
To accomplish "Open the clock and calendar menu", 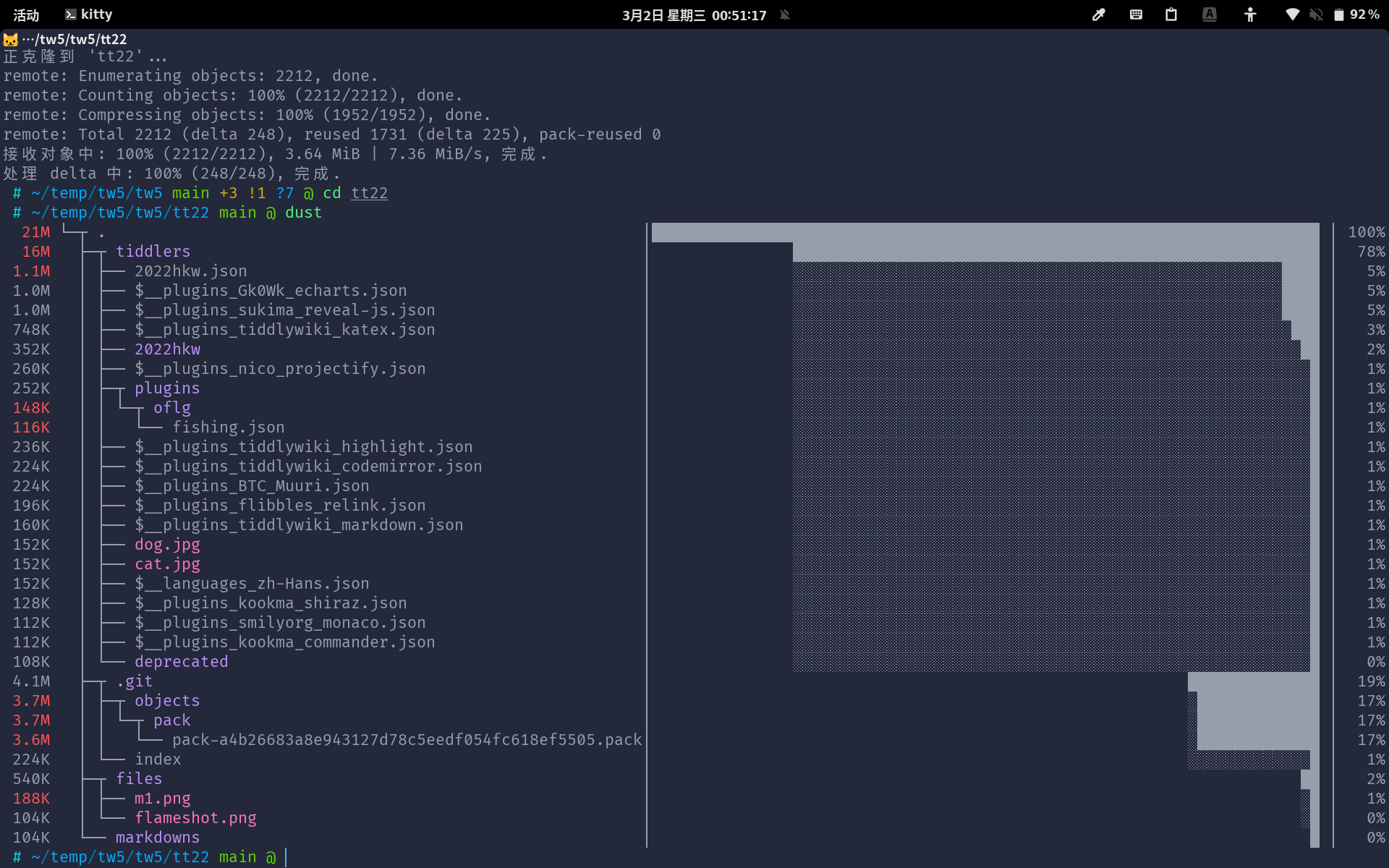I will pos(694,14).
